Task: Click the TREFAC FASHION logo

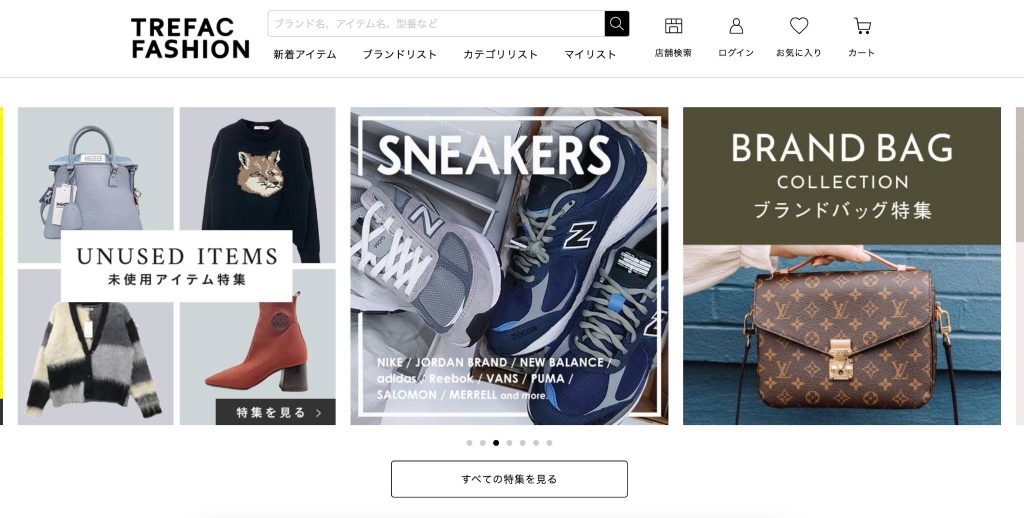Action: [x=190, y=38]
